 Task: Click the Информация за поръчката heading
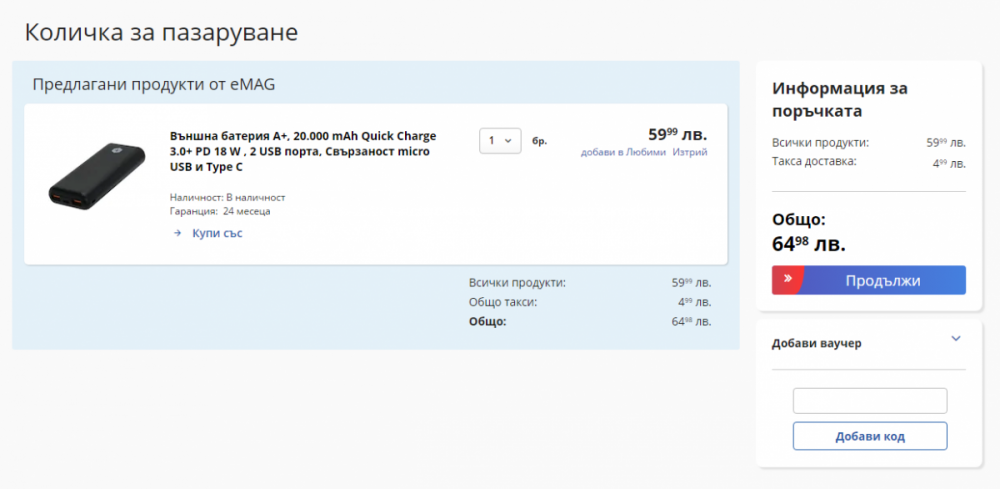coord(839,99)
